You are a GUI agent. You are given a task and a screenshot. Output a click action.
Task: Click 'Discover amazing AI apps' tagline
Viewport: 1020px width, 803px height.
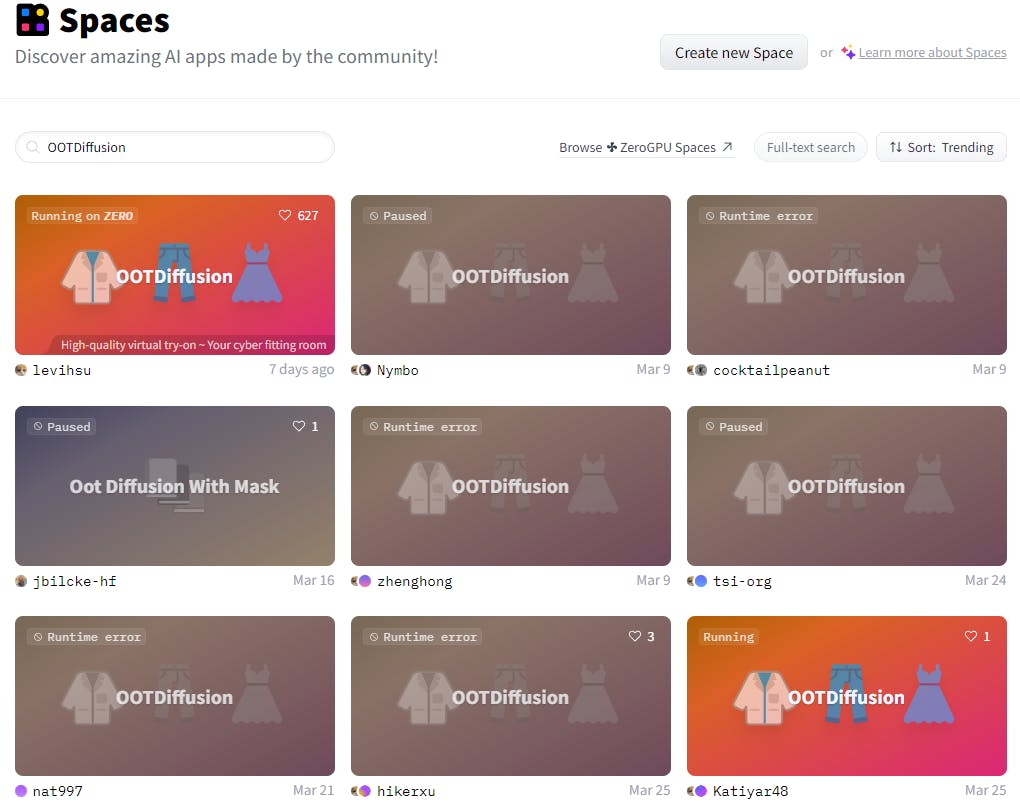coord(226,57)
